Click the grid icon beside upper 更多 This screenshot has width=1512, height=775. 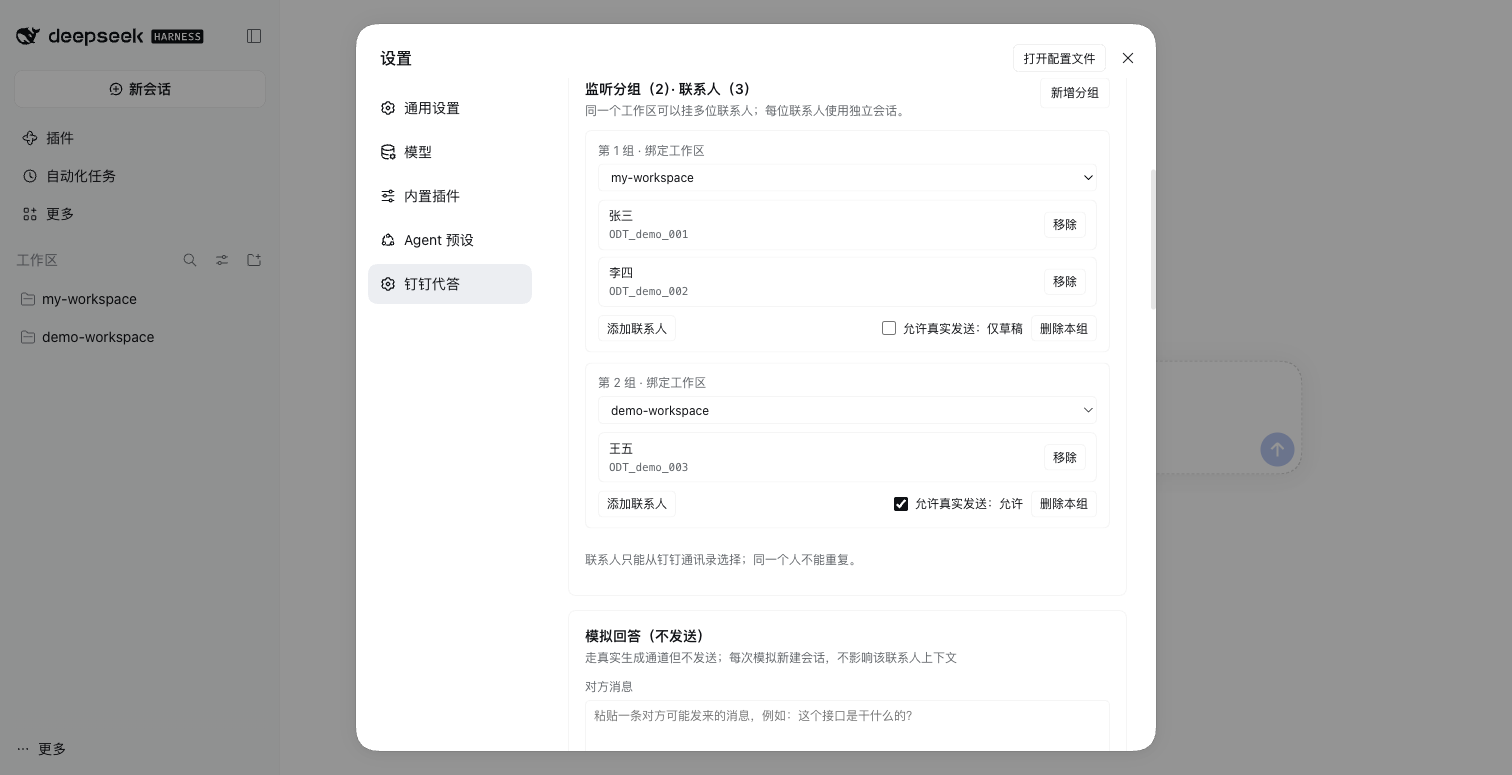[30, 214]
